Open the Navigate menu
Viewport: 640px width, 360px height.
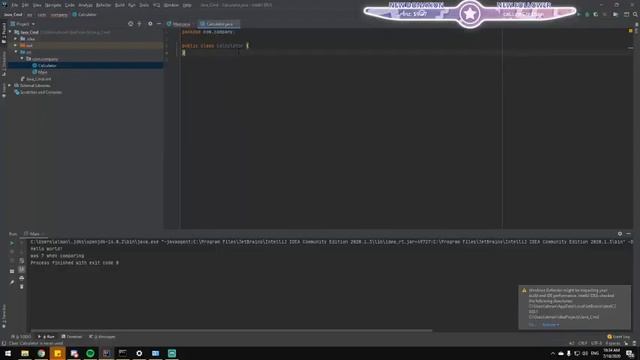pyautogui.click(x=53, y=5)
